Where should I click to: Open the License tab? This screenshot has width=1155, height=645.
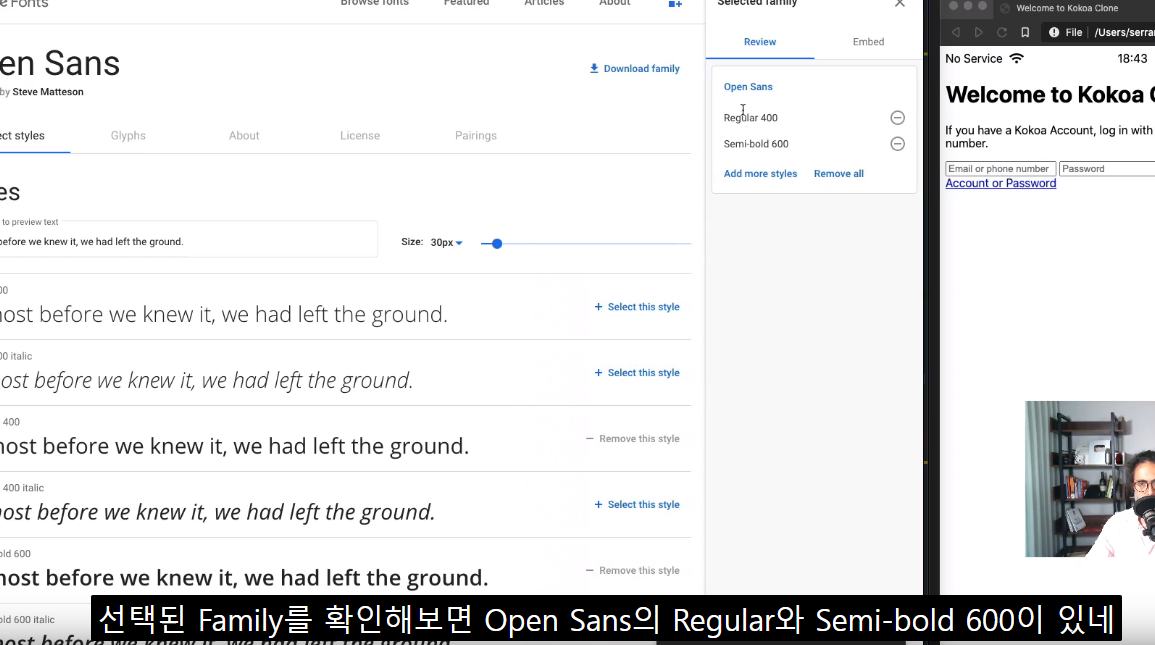[360, 135]
